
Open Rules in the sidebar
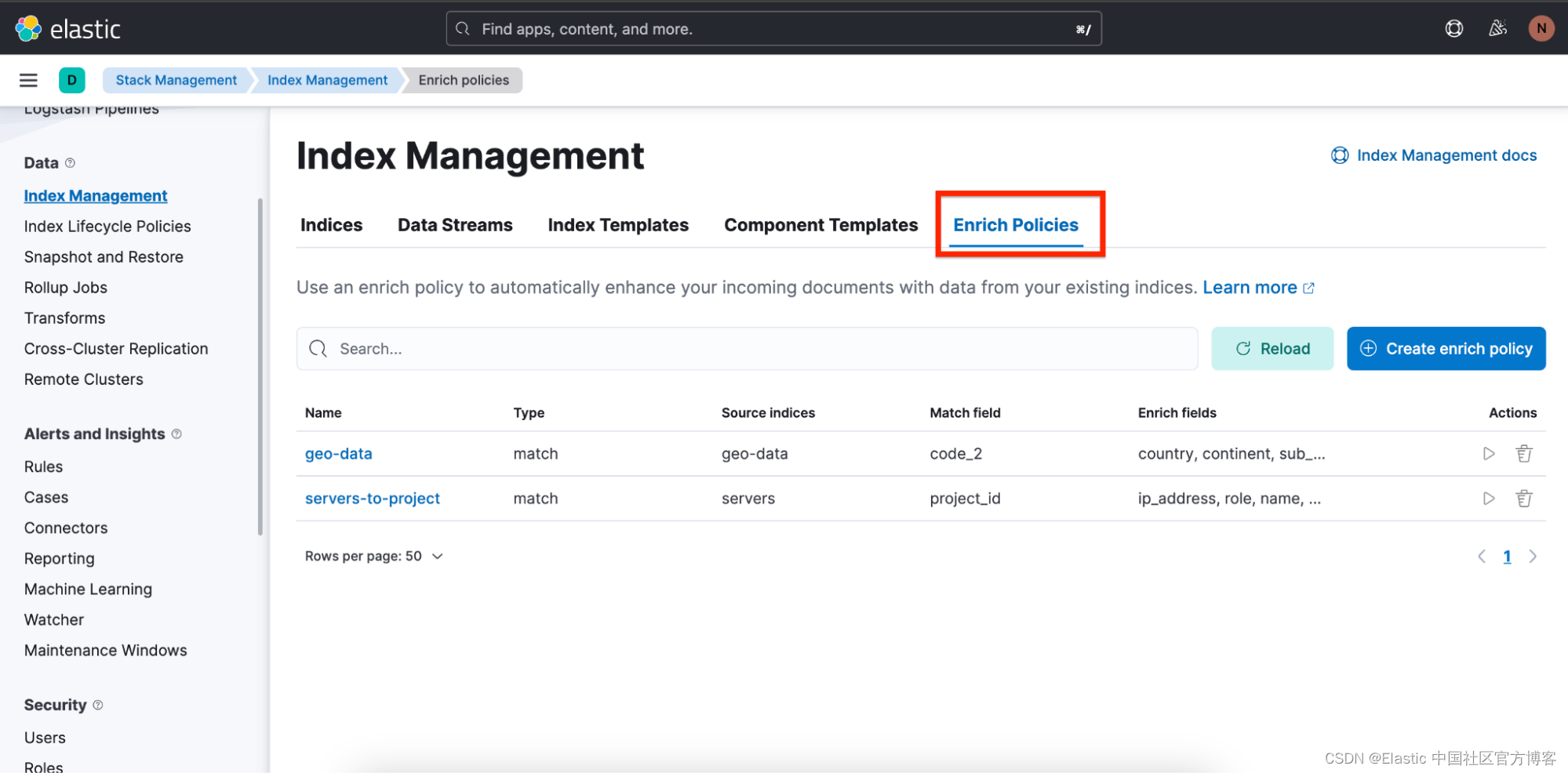click(43, 467)
